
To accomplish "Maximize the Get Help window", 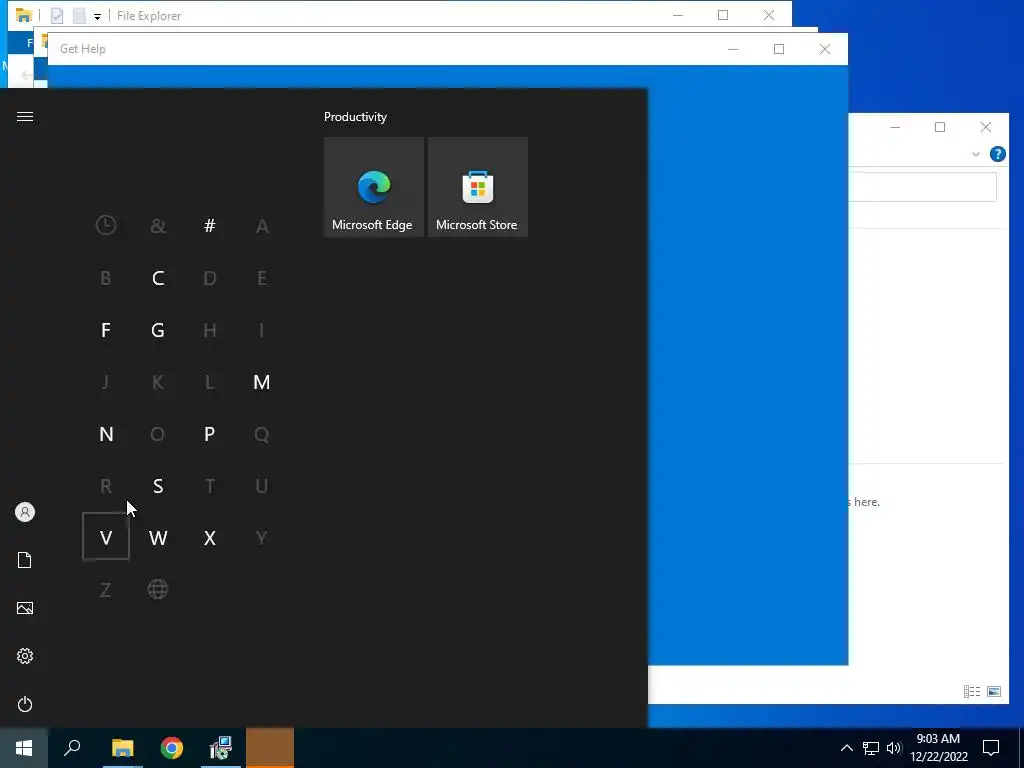I will 778,49.
